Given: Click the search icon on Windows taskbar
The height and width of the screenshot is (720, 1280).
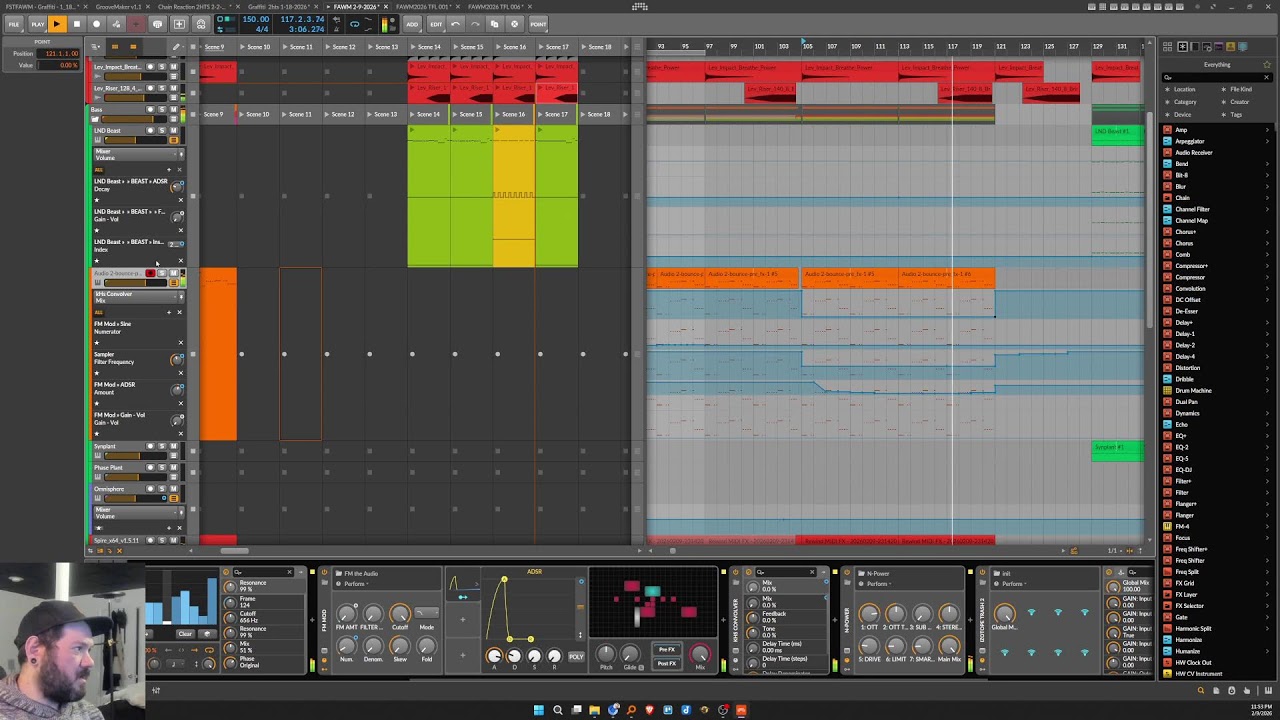Looking at the screenshot, I should tap(557, 710).
